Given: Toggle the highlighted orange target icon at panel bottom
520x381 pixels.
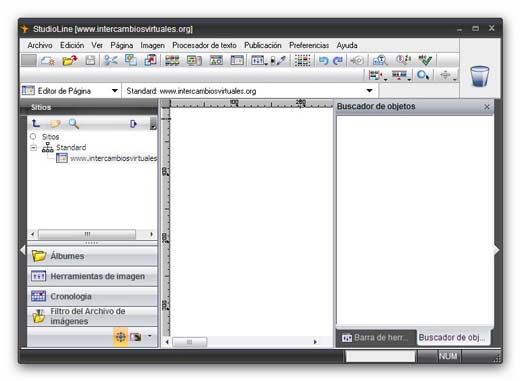Looking at the screenshot, I should [x=121, y=337].
